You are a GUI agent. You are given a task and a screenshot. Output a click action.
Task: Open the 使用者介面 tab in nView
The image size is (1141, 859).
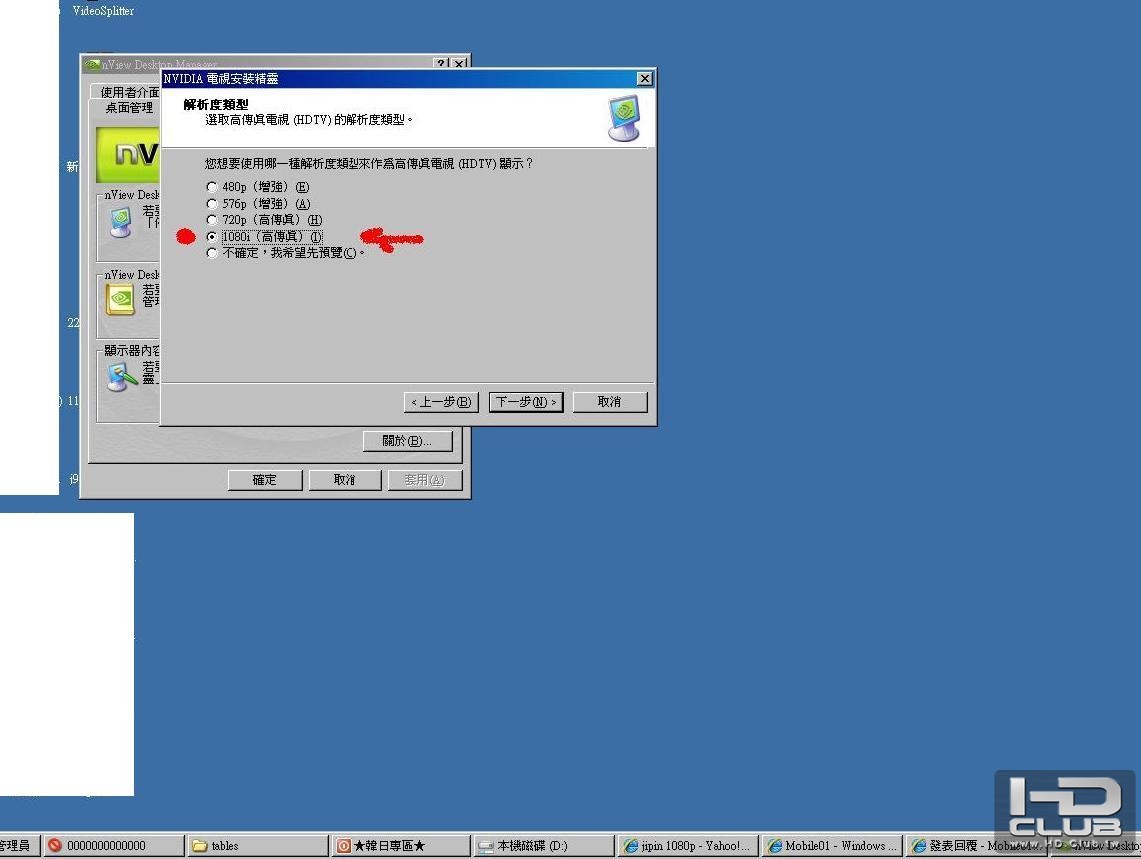[128, 92]
